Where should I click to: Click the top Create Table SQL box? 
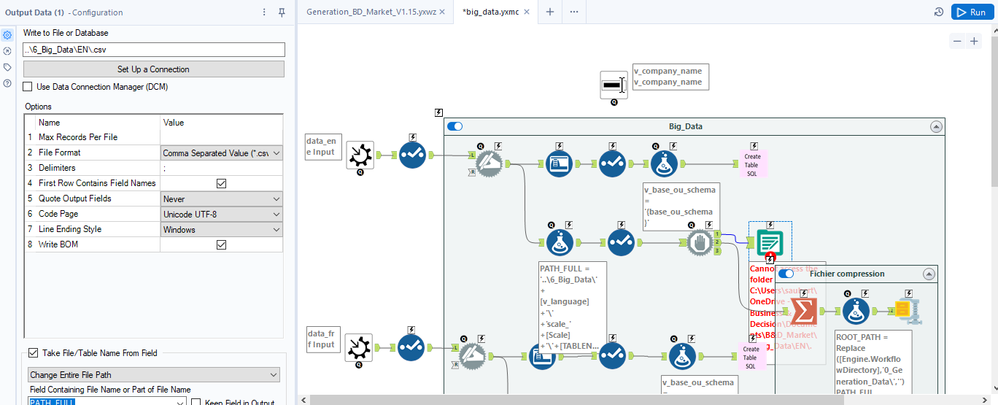(752, 164)
